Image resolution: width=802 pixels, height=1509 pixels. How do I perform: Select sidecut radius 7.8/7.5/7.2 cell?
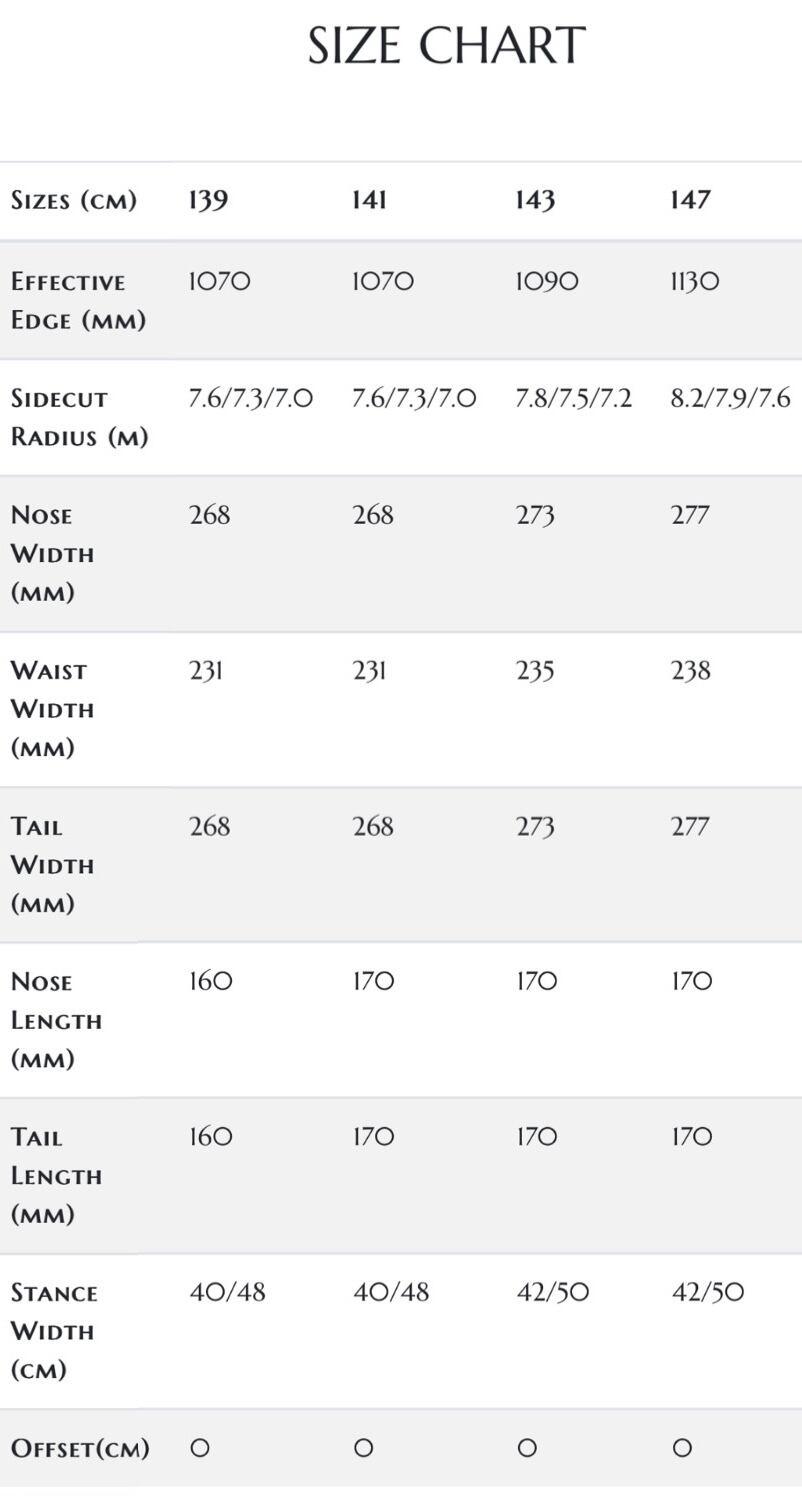pos(573,399)
